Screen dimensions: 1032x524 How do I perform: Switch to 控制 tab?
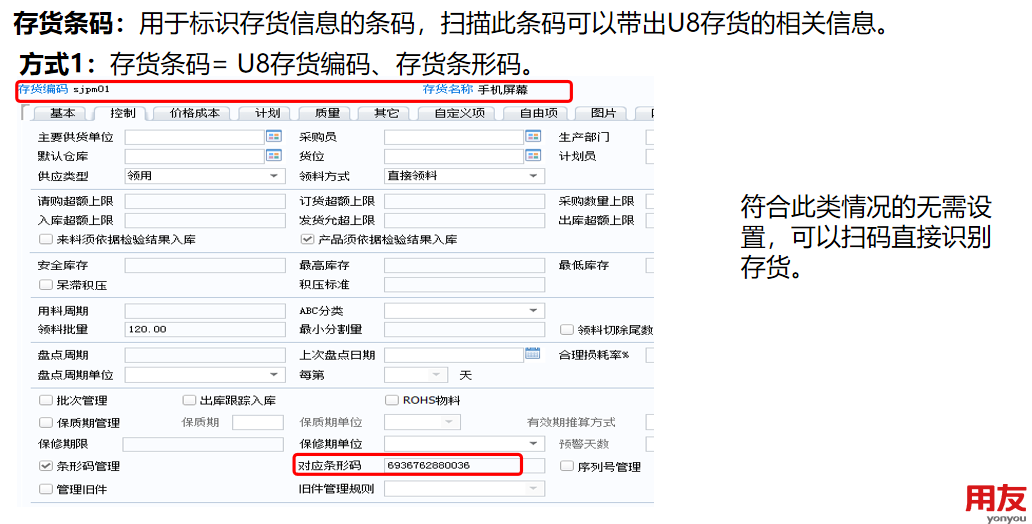(123, 113)
